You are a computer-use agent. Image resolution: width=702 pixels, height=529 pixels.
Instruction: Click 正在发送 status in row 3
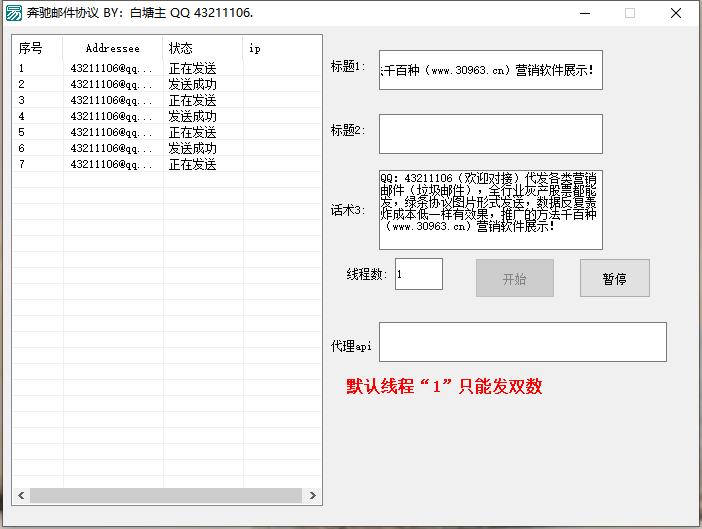pyautogui.click(x=193, y=101)
